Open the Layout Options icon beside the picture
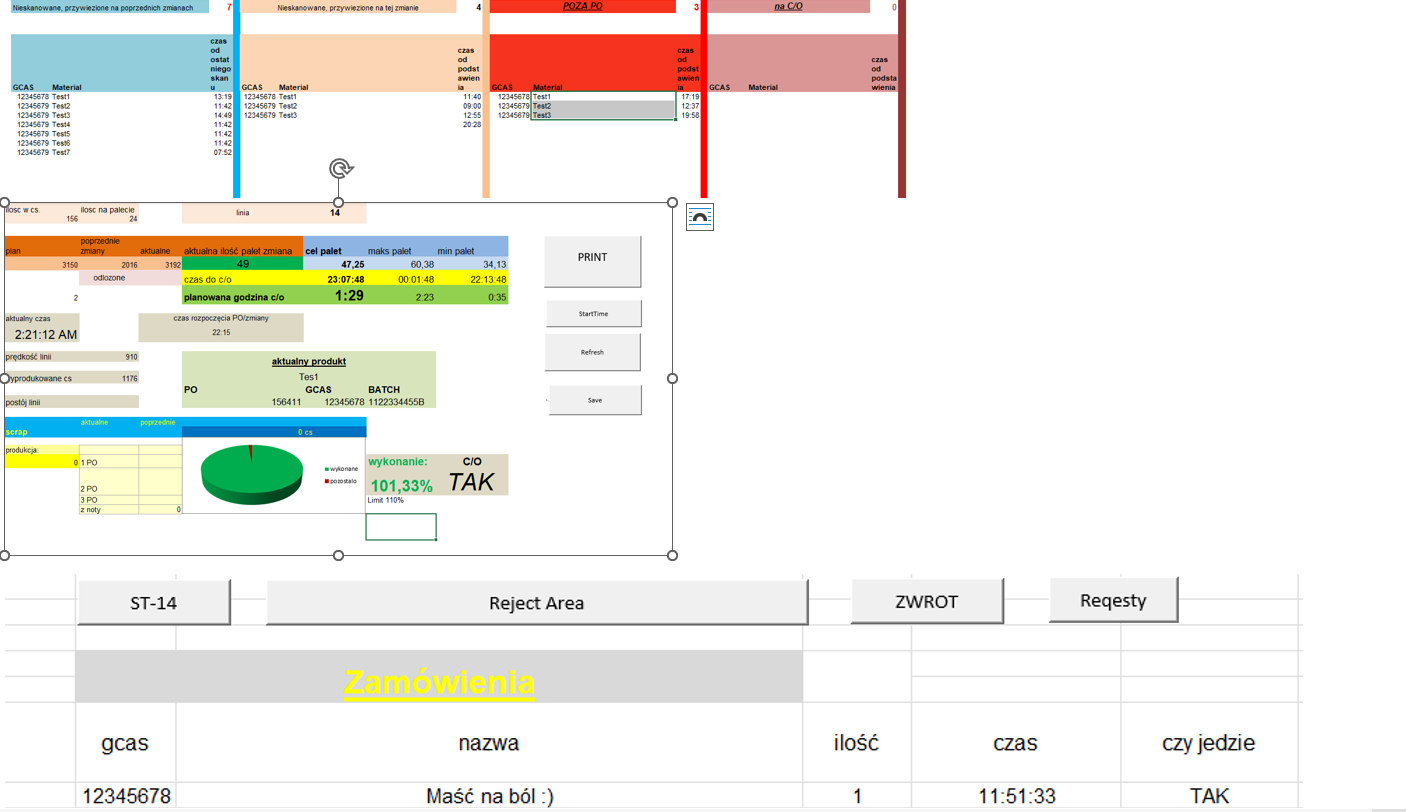Image resolution: width=1406 pixels, height=812 pixels. [700, 217]
